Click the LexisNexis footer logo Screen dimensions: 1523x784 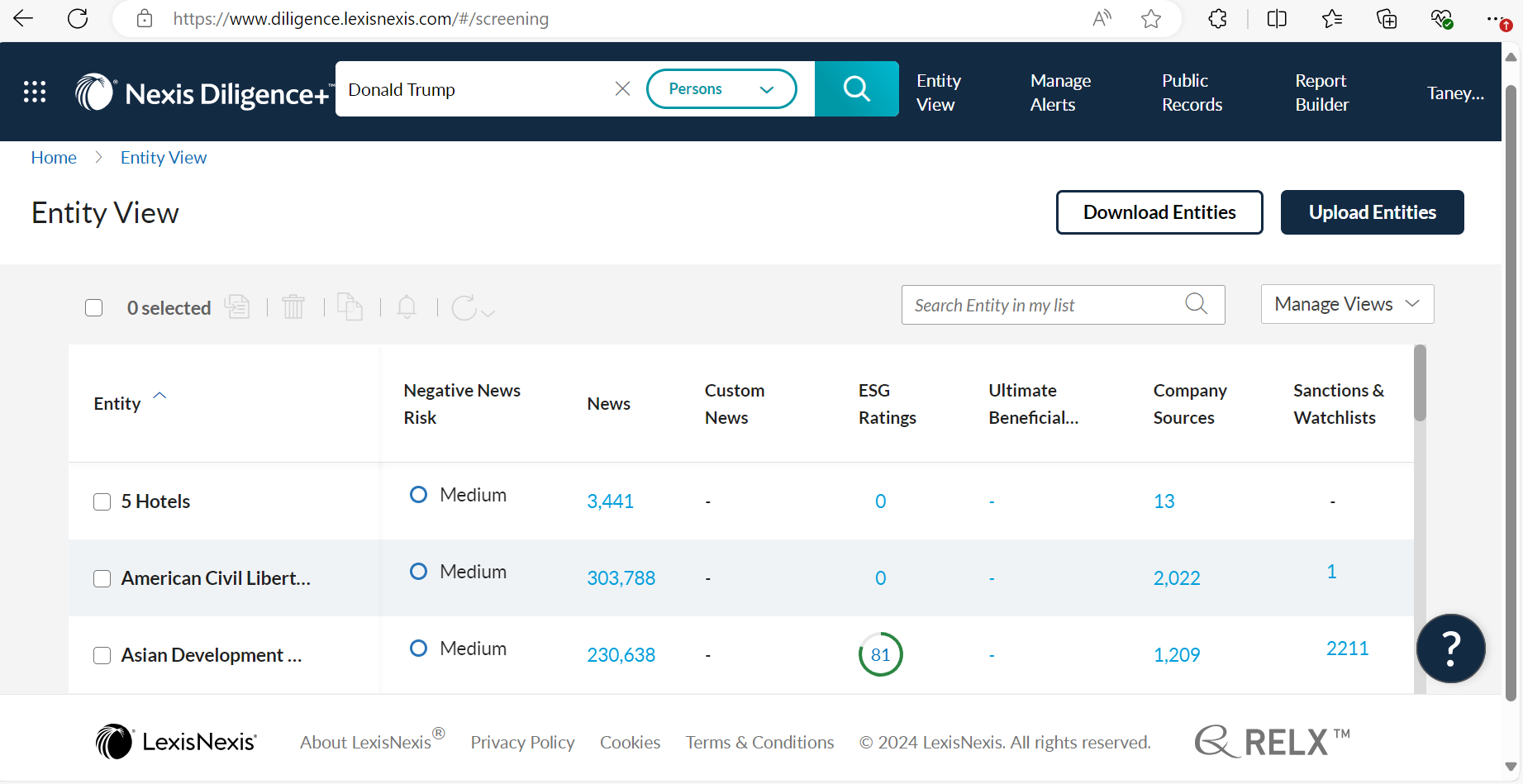(x=176, y=742)
